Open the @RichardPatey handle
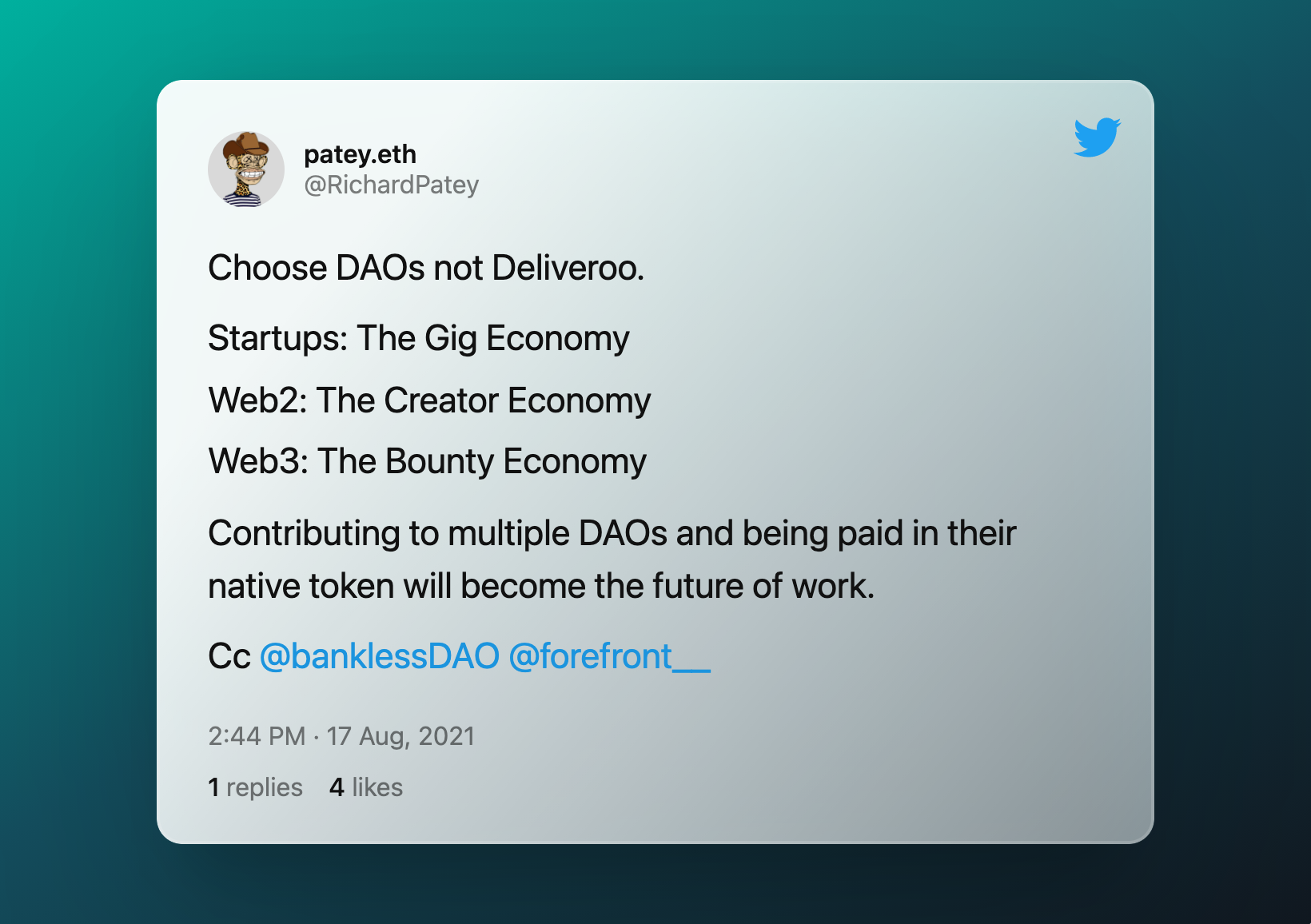 (x=391, y=185)
